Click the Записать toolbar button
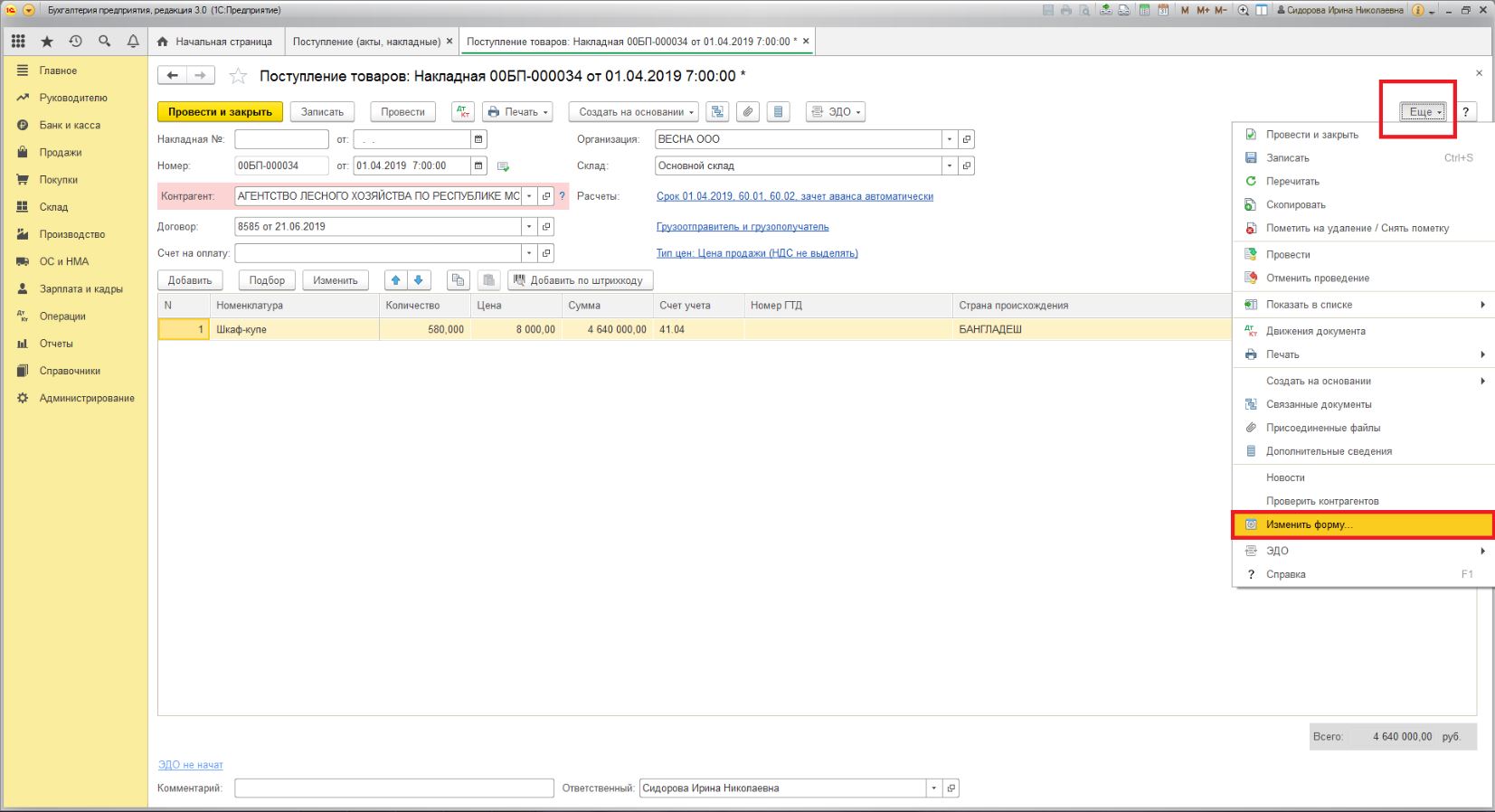The height and width of the screenshot is (812, 1495). pyautogui.click(x=322, y=112)
